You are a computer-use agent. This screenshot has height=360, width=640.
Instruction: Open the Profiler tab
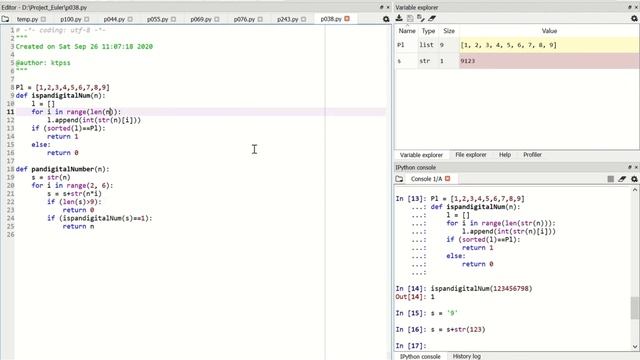pyautogui.click(x=532, y=155)
